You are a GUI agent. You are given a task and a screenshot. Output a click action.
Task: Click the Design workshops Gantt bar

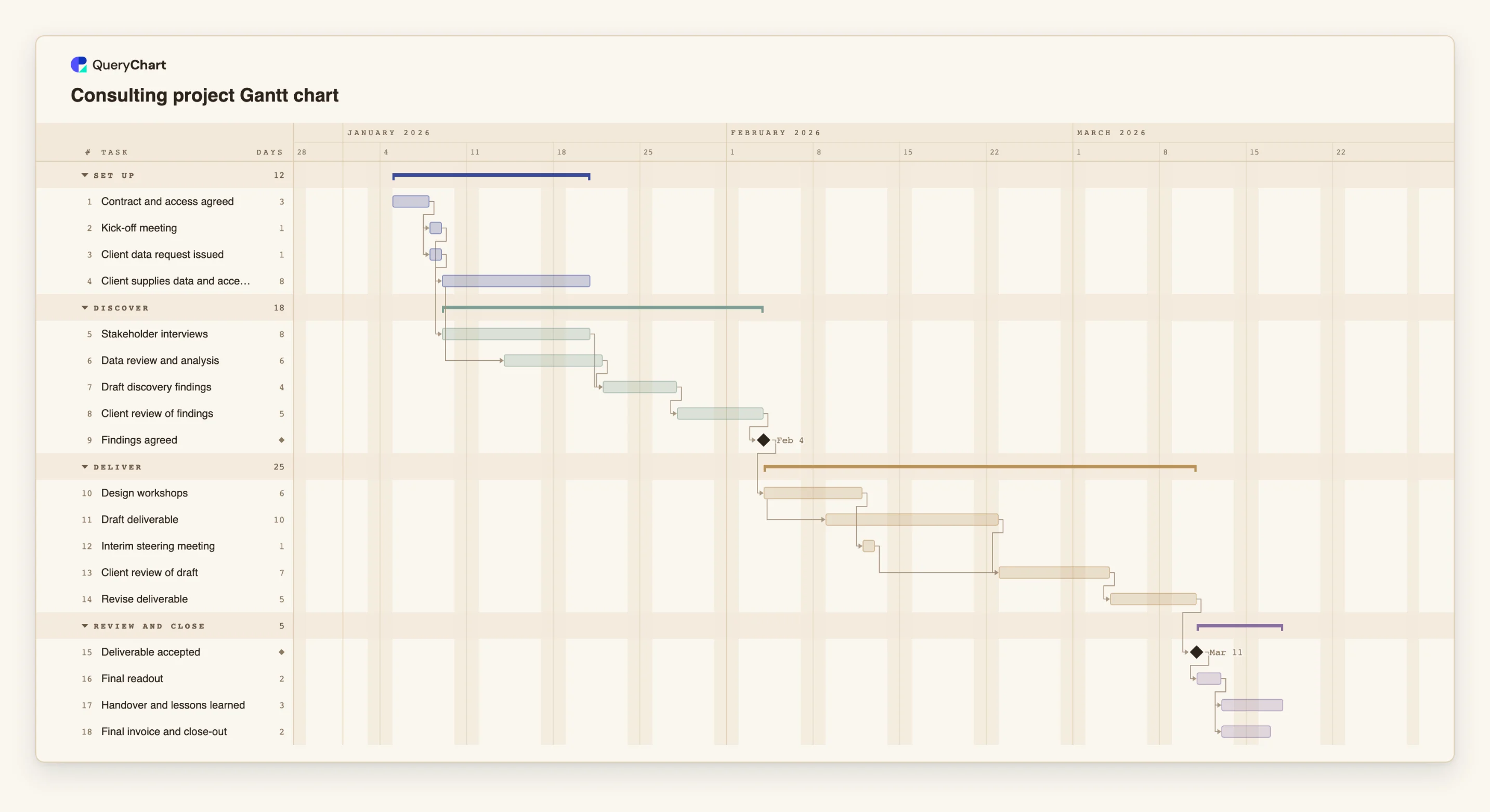[x=813, y=493]
